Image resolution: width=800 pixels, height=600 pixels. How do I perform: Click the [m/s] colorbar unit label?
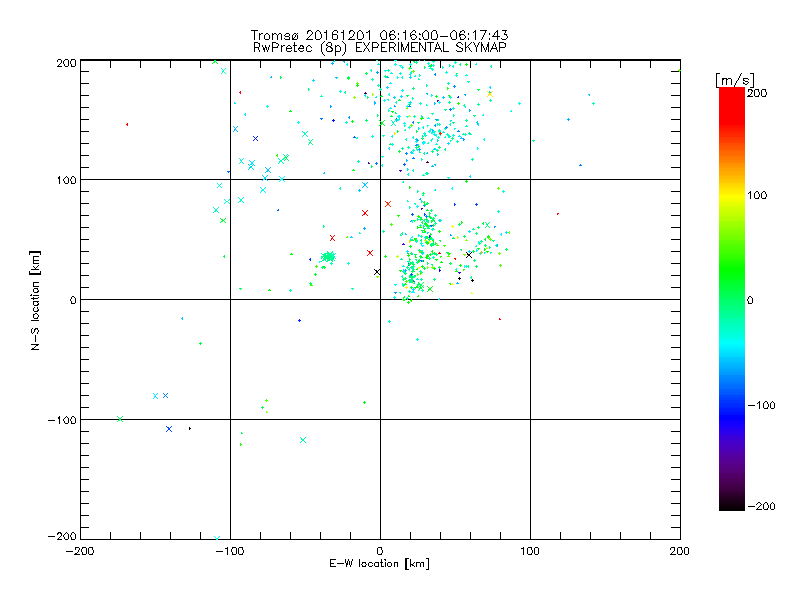point(735,80)
